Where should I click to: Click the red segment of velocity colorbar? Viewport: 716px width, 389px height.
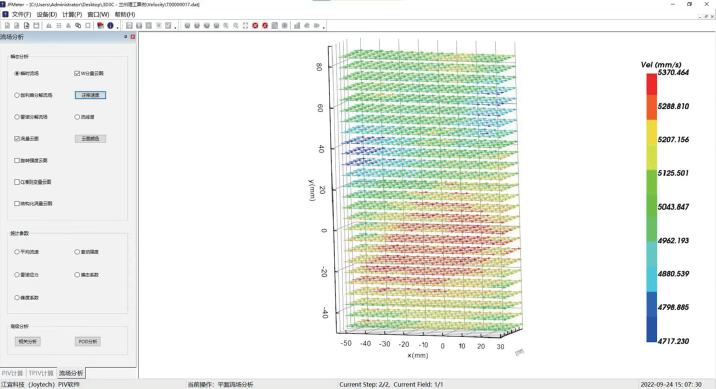click(652, 84)
